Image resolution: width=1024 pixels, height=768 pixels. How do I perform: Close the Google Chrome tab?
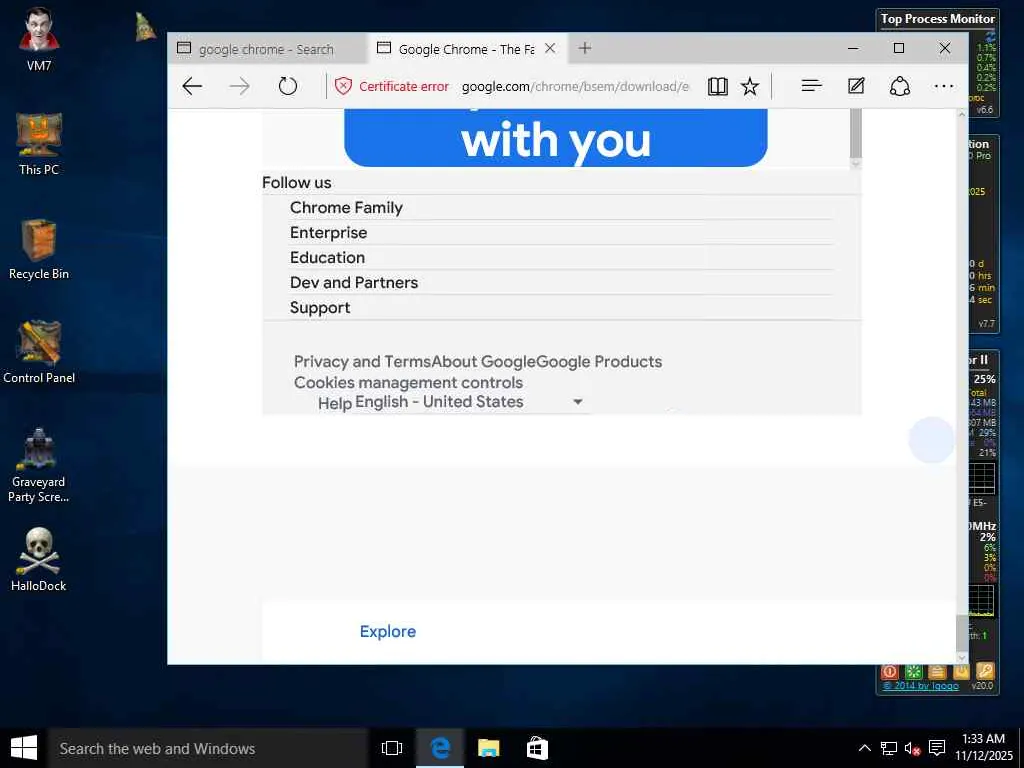551,48
